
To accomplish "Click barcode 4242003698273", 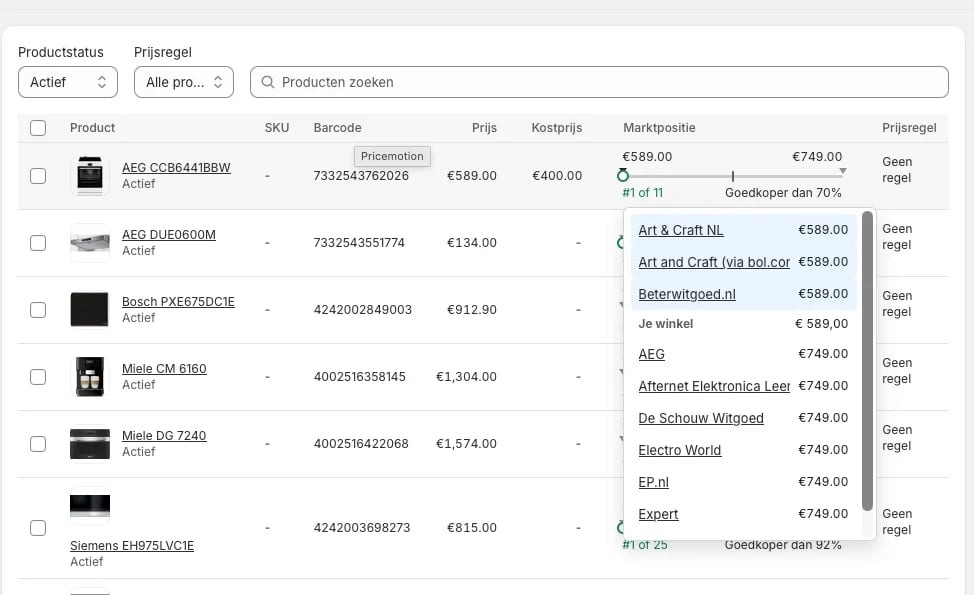I will [362, 528].
